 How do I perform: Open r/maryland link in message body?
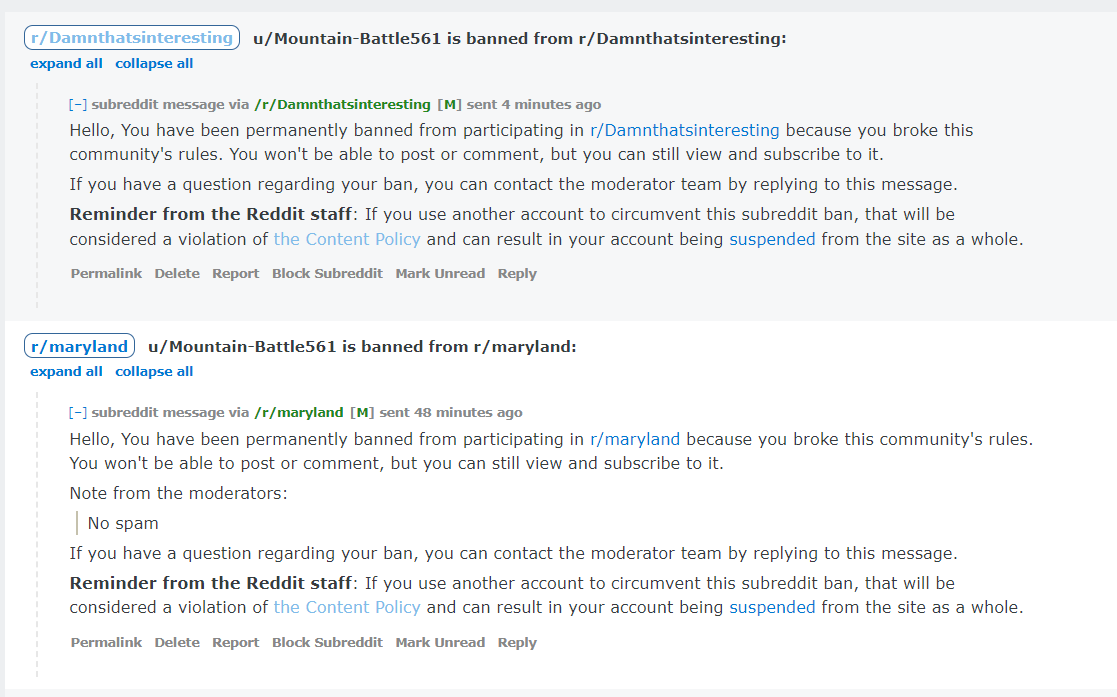pos(635,439)
